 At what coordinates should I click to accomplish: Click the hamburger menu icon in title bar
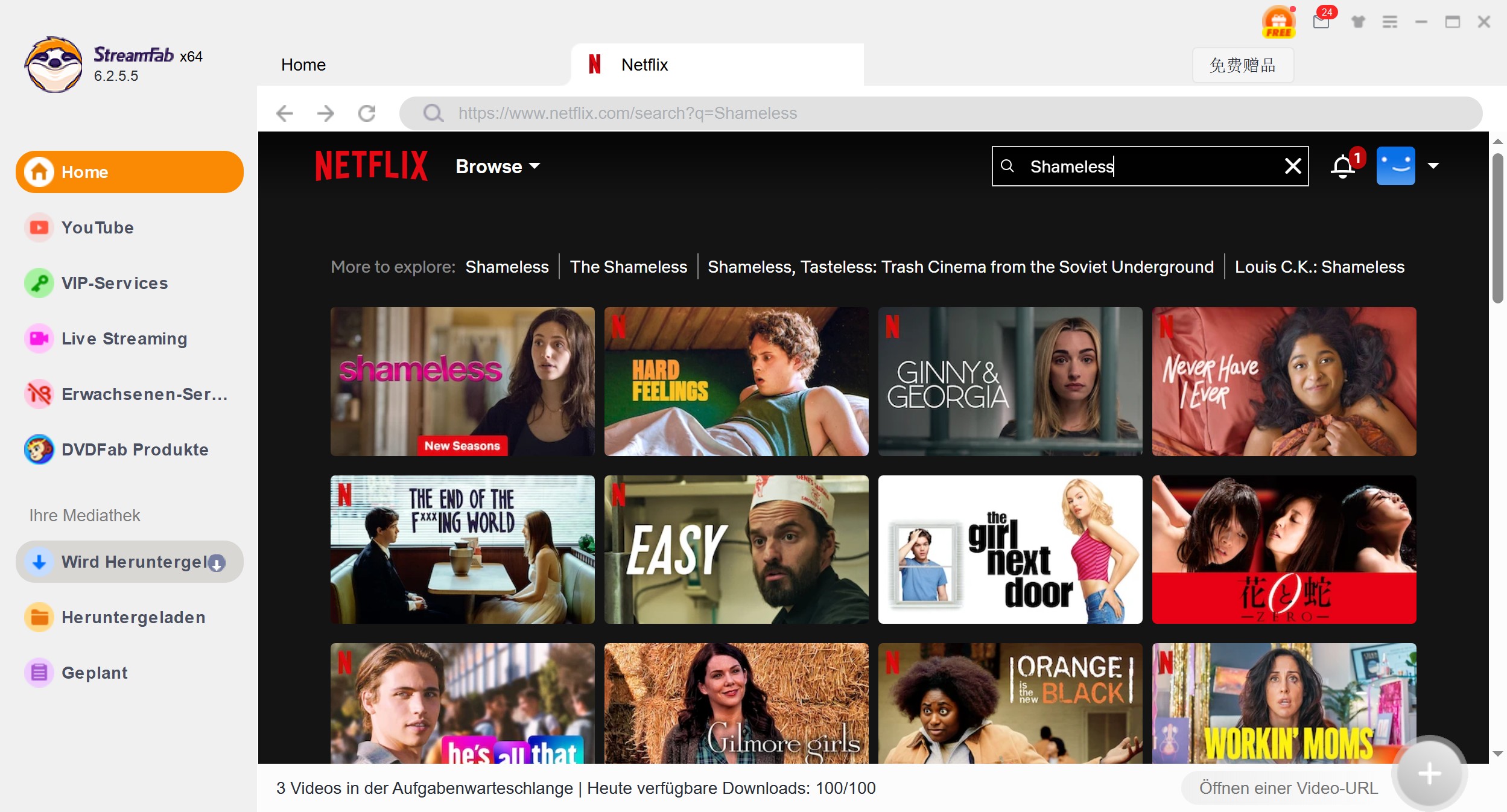point(1390,22)
